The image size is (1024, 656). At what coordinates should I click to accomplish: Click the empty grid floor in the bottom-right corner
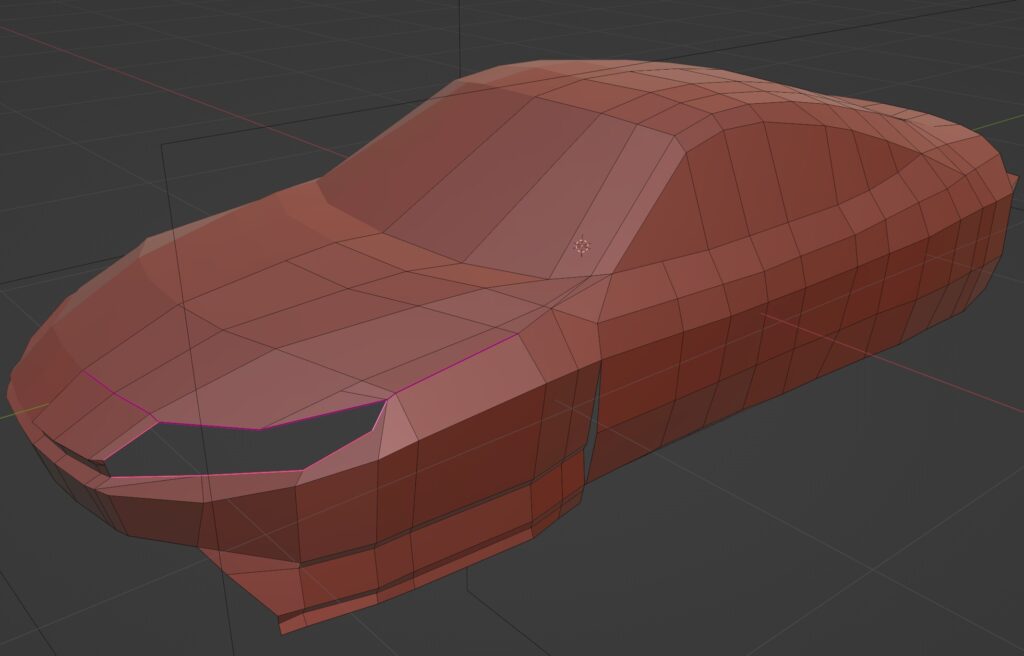click(900, 560)
